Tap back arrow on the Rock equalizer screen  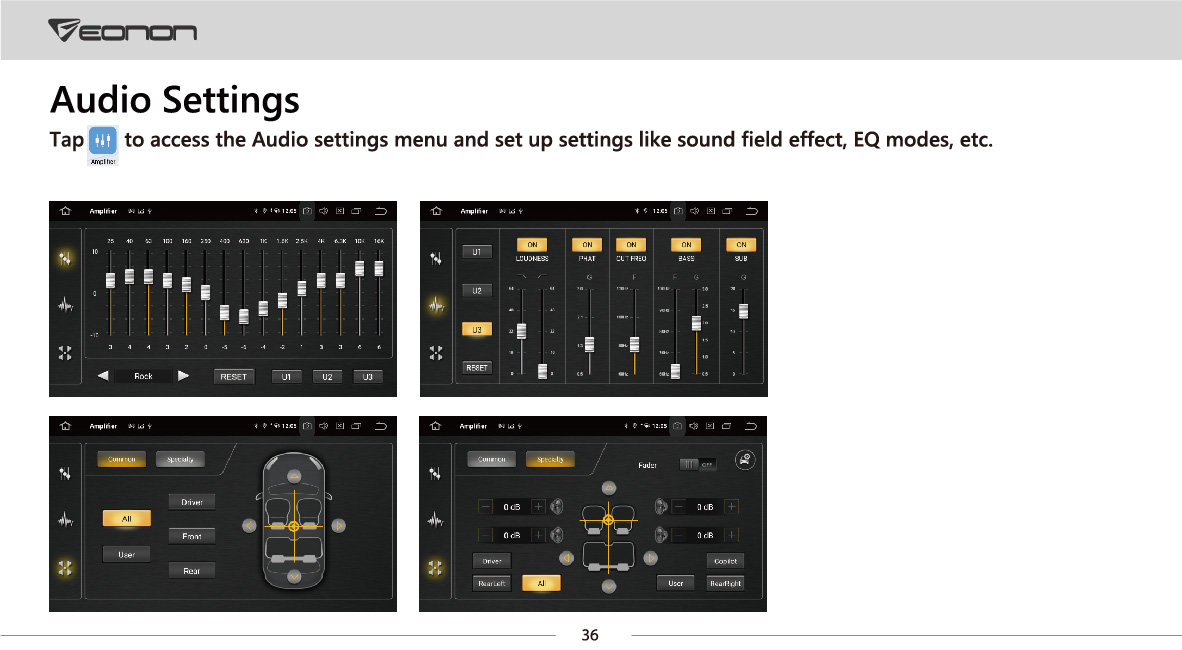[x=381, y=211]
